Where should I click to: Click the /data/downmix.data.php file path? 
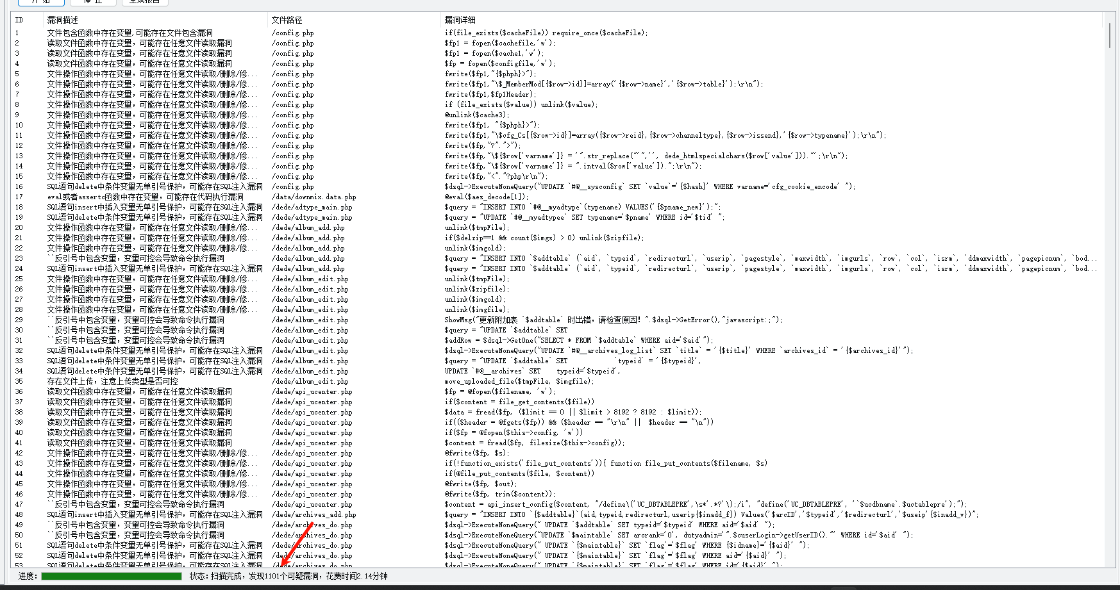(314, 196)
